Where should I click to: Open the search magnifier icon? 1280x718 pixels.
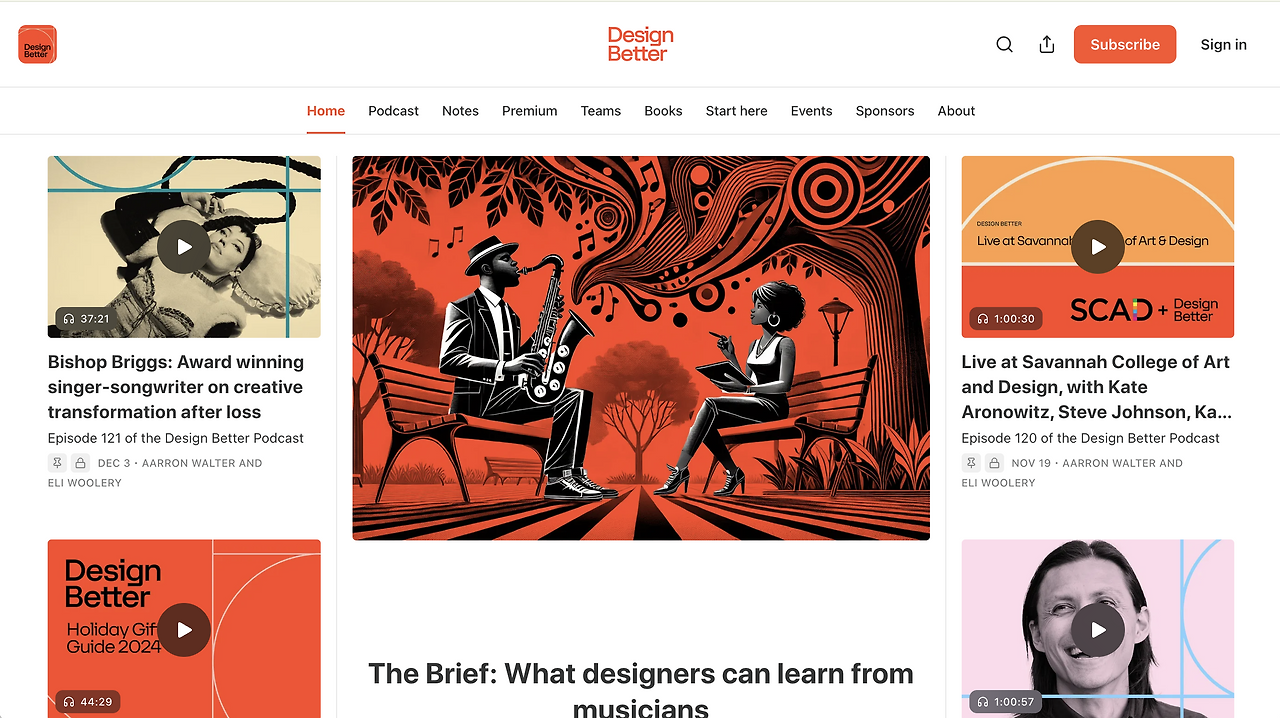[x=1005, y=44]
